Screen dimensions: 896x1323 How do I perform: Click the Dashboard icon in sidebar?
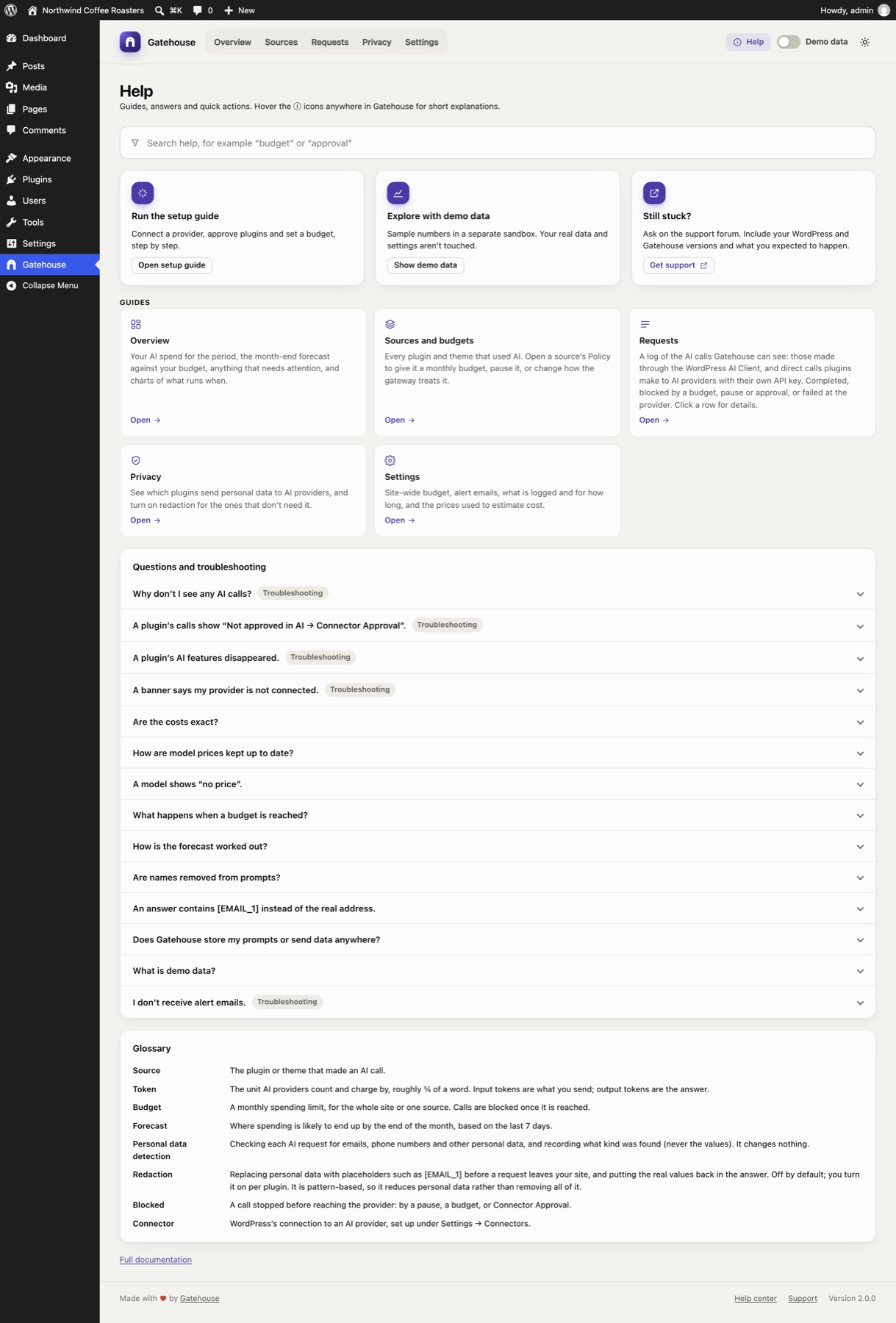point(12,38)
